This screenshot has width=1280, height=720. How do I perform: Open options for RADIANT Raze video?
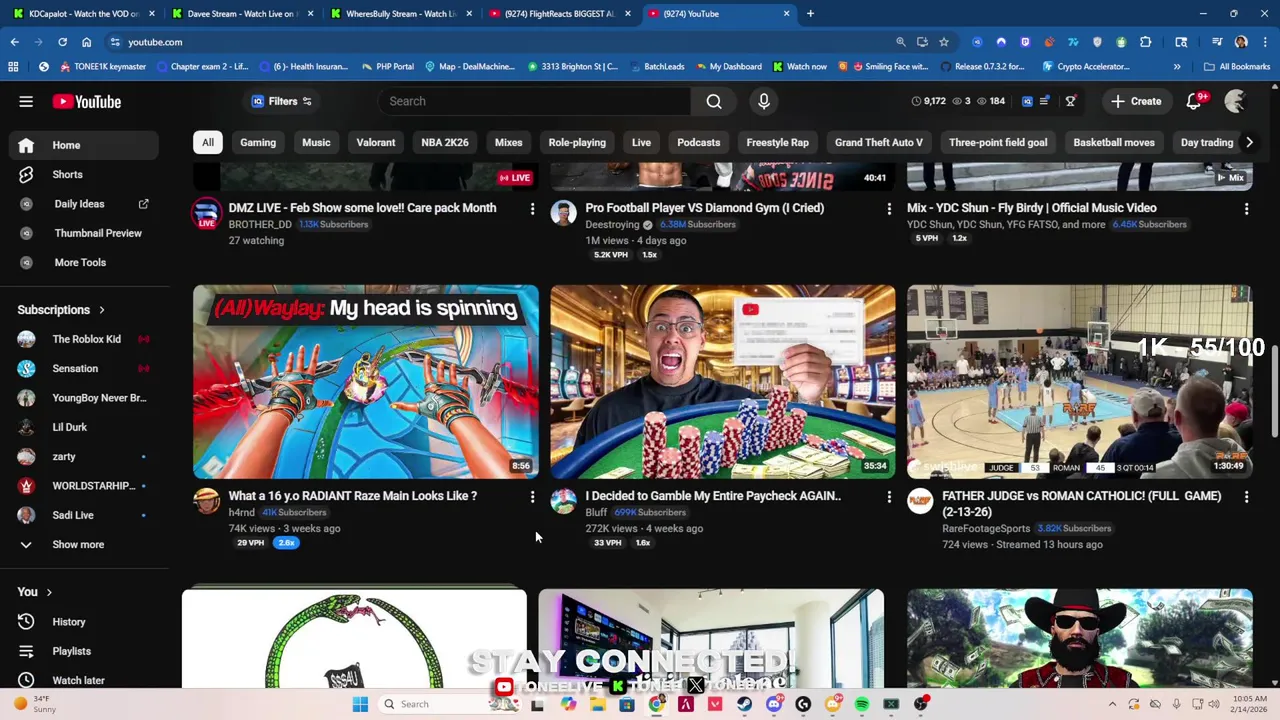[x=532, y=497]
